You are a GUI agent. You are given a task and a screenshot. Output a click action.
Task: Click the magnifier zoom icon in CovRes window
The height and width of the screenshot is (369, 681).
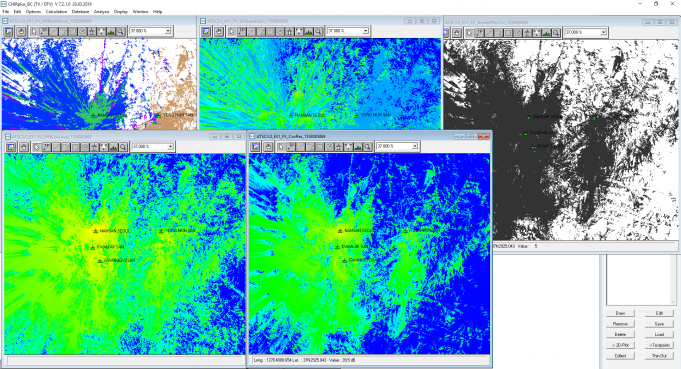(x=368, y=147)
